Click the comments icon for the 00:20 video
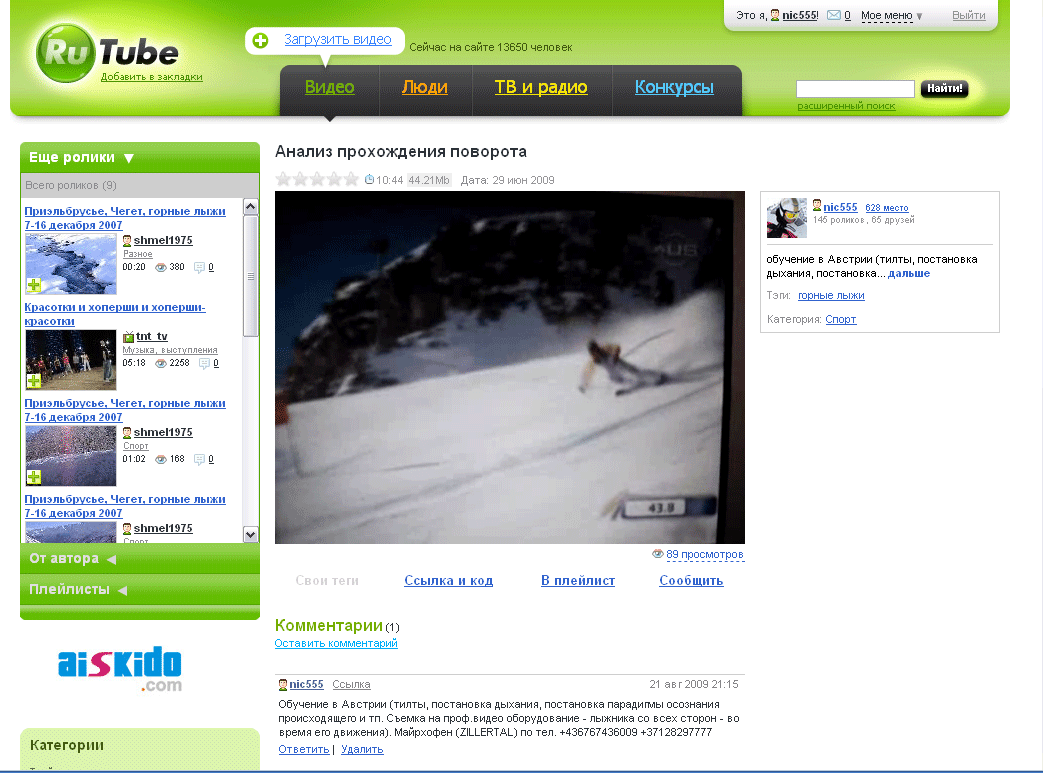This screenshot has width=1043, height=773. (199, 267)
